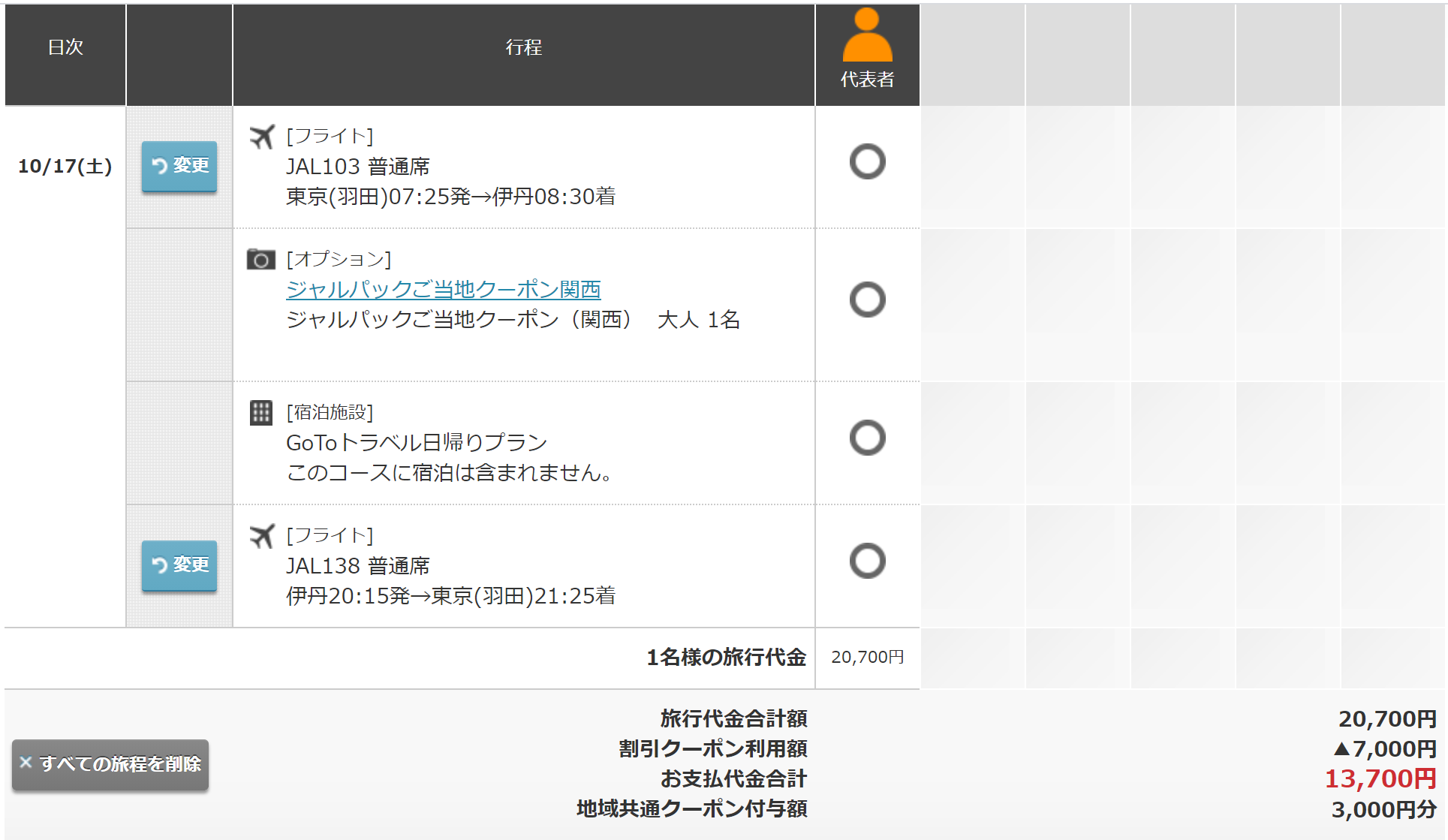
Task: Click the arrow icon on the JAL138 変更 button
Action: (159, 565)
